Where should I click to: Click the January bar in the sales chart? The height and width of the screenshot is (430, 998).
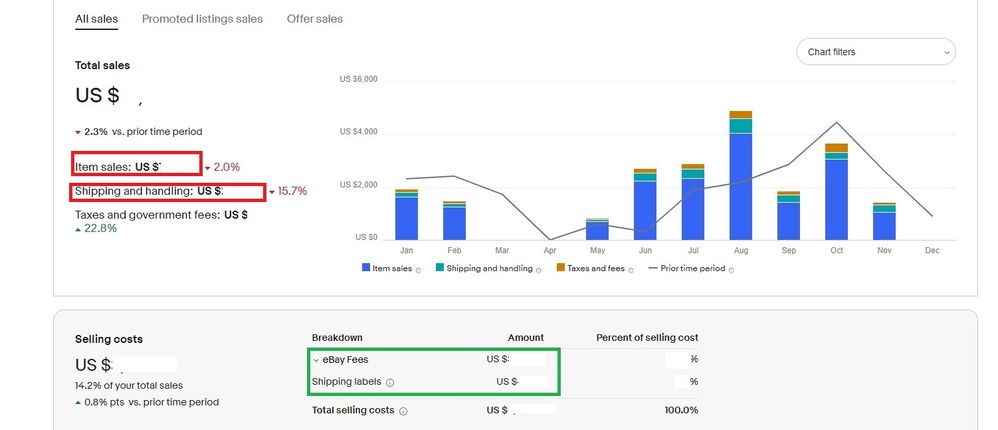point(406,215)
